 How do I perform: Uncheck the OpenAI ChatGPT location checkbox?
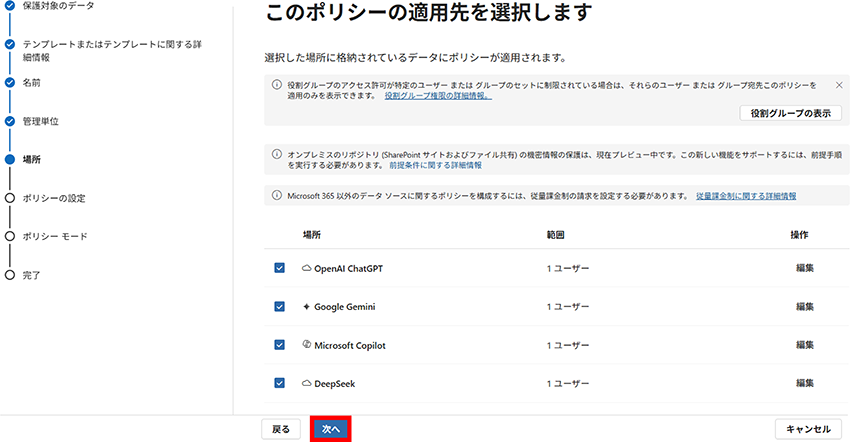[x=279, y=268]
